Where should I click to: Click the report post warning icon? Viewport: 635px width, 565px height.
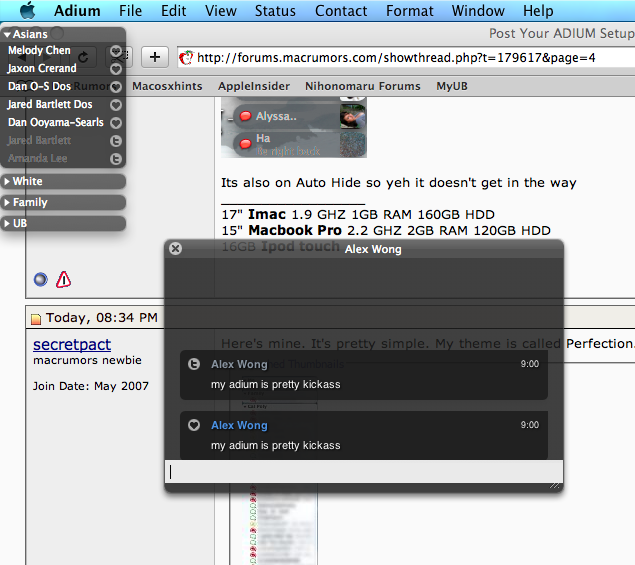pos(64,279)
